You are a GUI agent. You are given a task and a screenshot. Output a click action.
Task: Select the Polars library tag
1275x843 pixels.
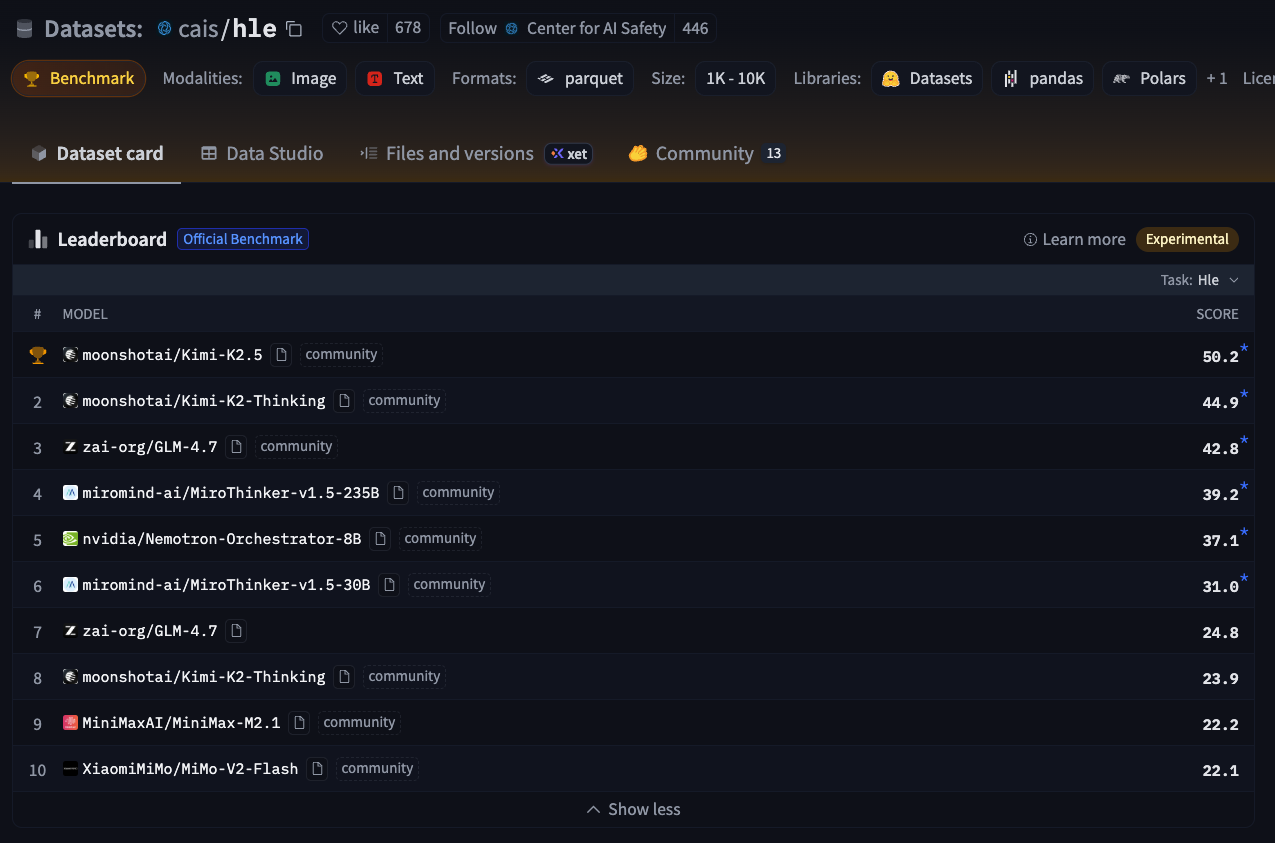[1149, 78]
